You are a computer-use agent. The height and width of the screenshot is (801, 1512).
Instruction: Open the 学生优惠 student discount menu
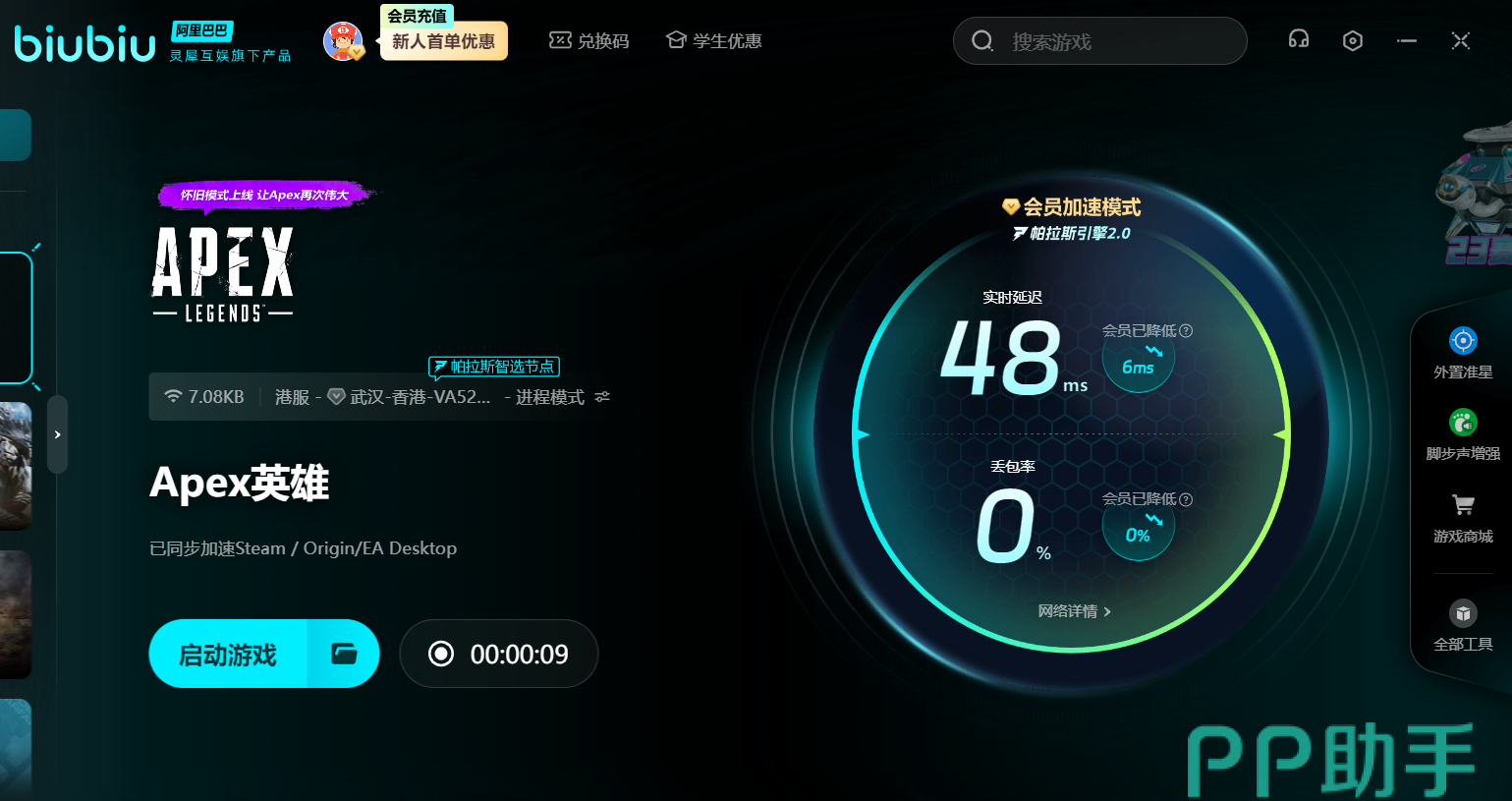coord(713,41)
